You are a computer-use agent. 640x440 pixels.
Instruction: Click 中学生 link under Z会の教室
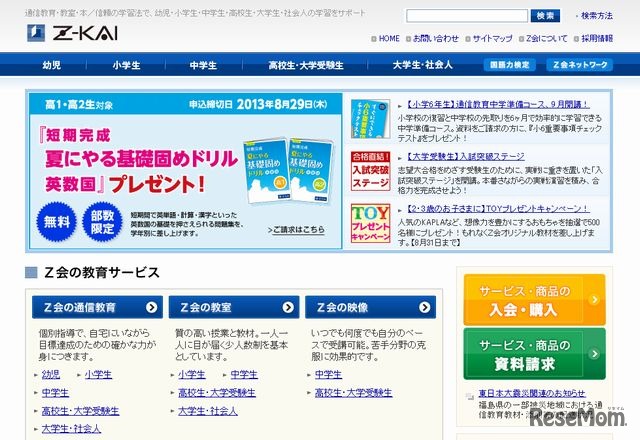(x=244, y=374)
